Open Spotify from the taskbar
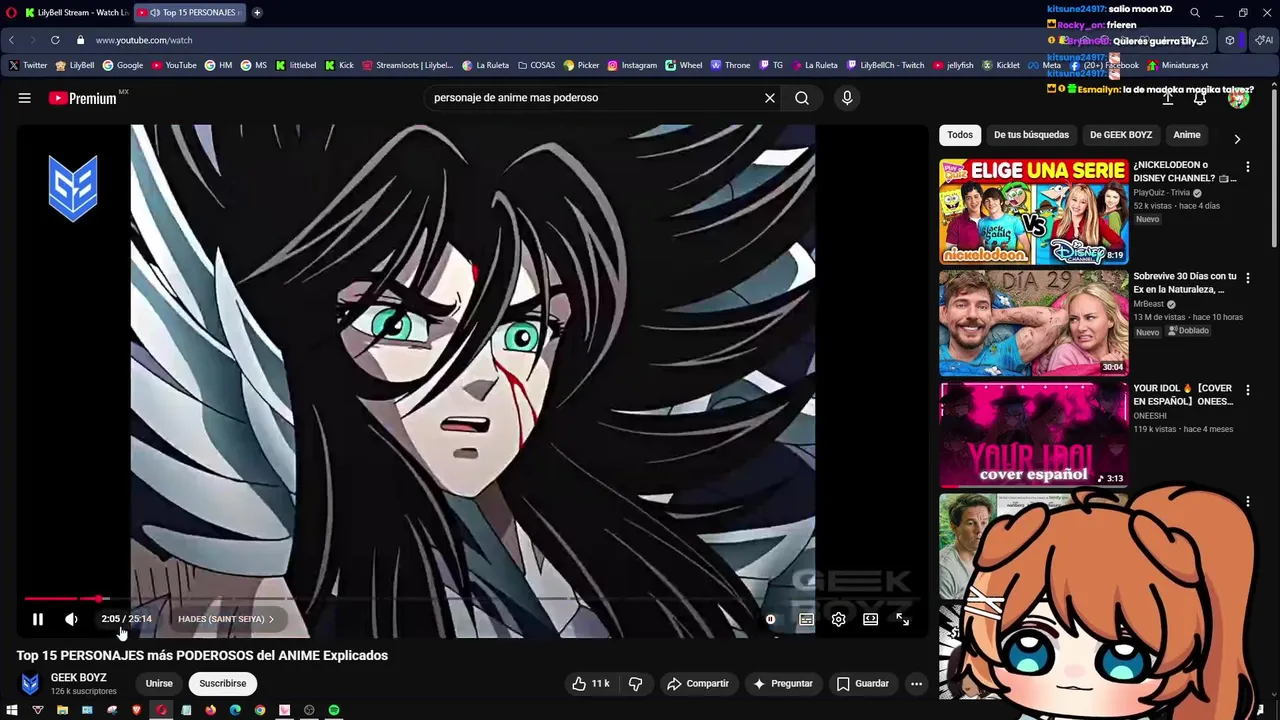This screenshot has width=1280, height=720. point(334,710)
